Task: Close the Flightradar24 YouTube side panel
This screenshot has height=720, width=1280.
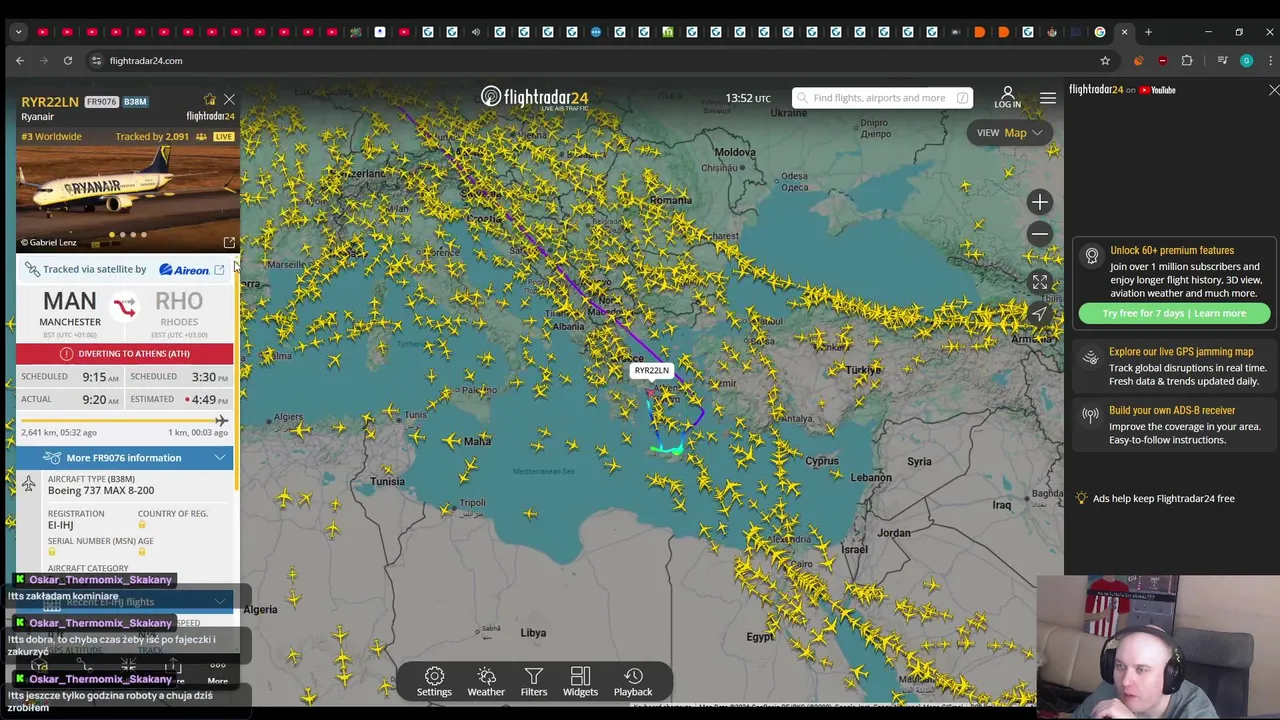Action: click(1274, 90)
